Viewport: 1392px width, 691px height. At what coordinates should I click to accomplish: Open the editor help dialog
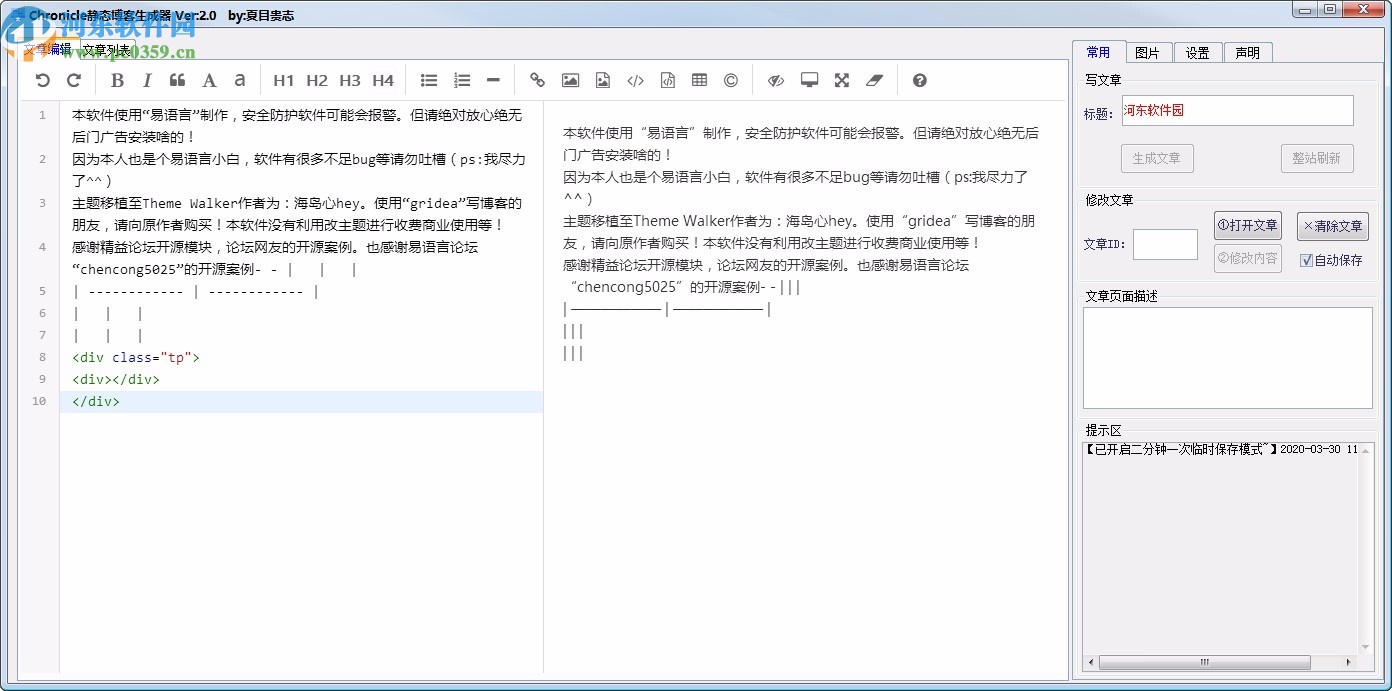click(x=920, y=80)
